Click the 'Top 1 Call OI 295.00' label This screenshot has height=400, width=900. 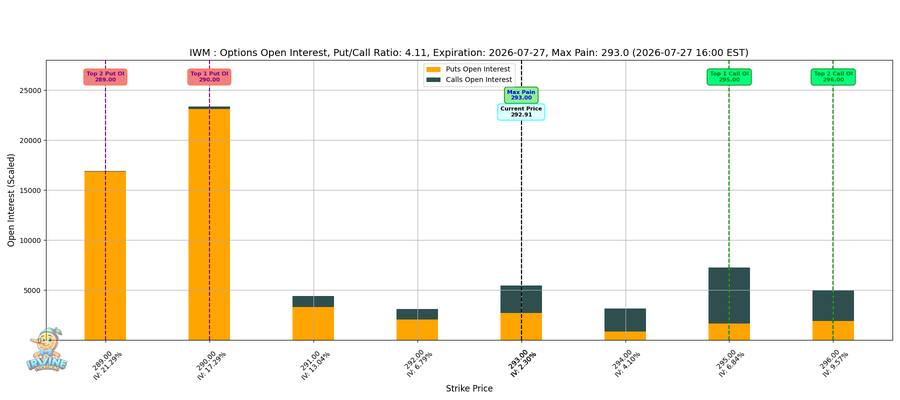pos(729,76)
